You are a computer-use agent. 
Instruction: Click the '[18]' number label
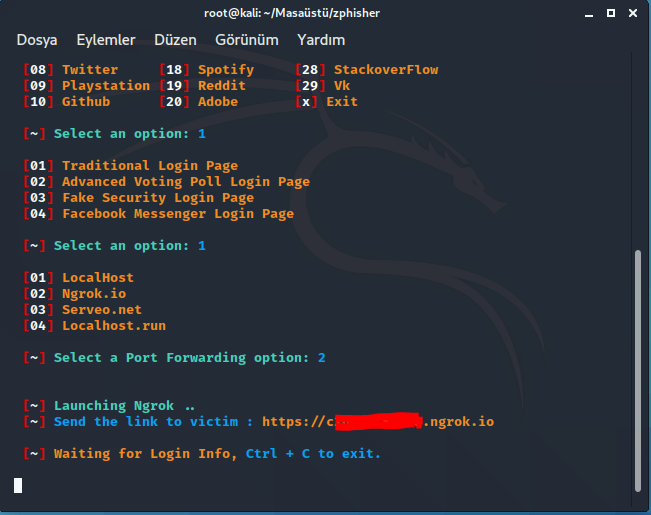(x=174, y=69)
